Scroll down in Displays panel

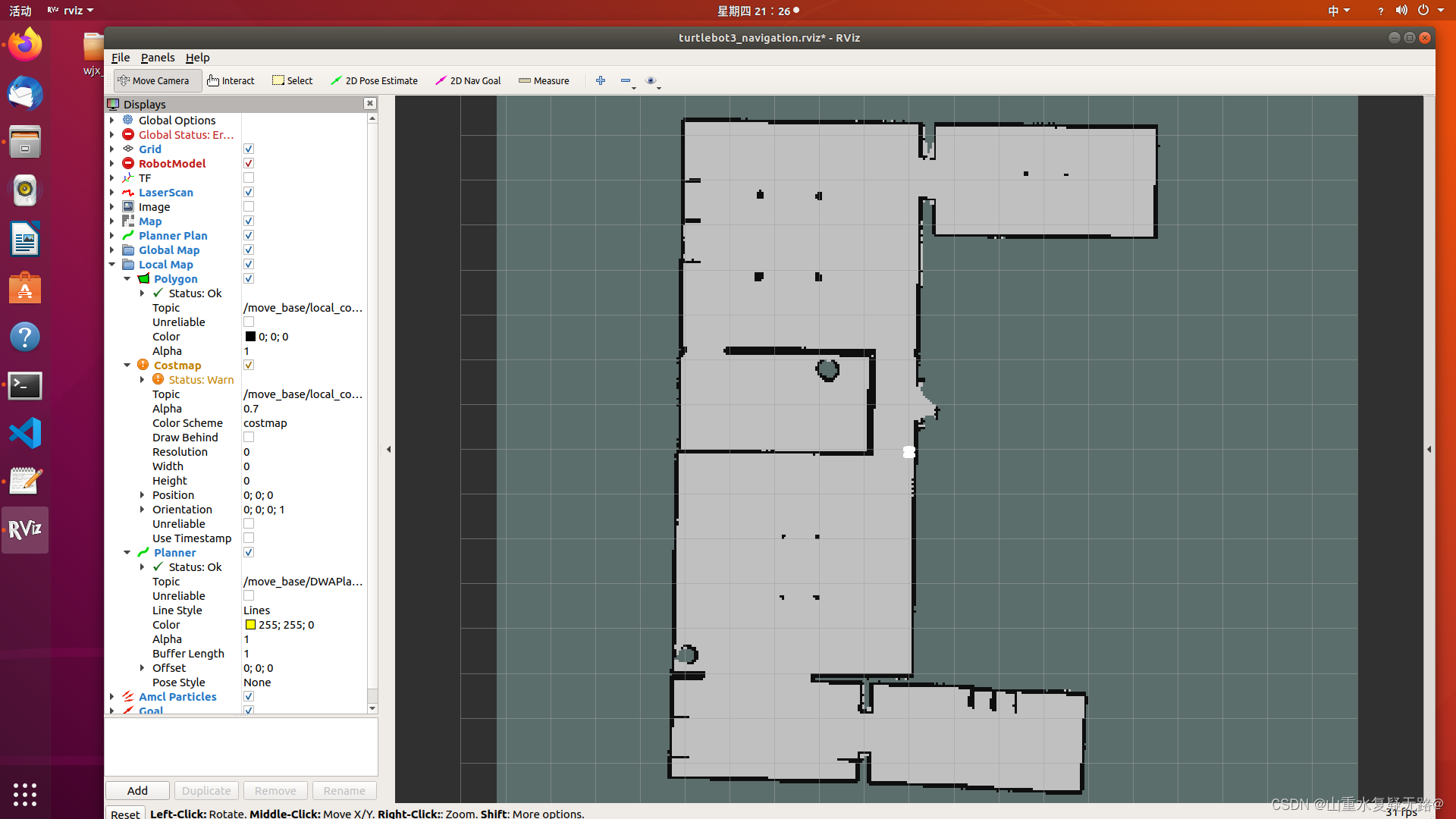point(372,709)
